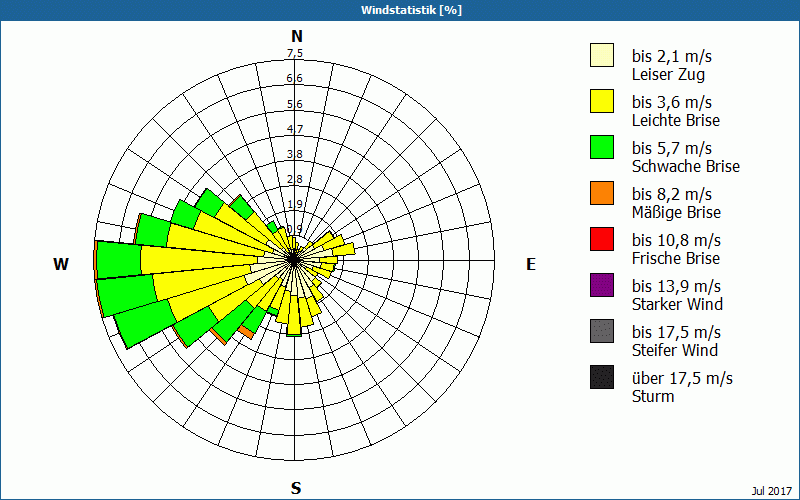Click the black 'über 17,5 m/s' swatch
This screenshot has width=800, height=500.
coord(602,377)
